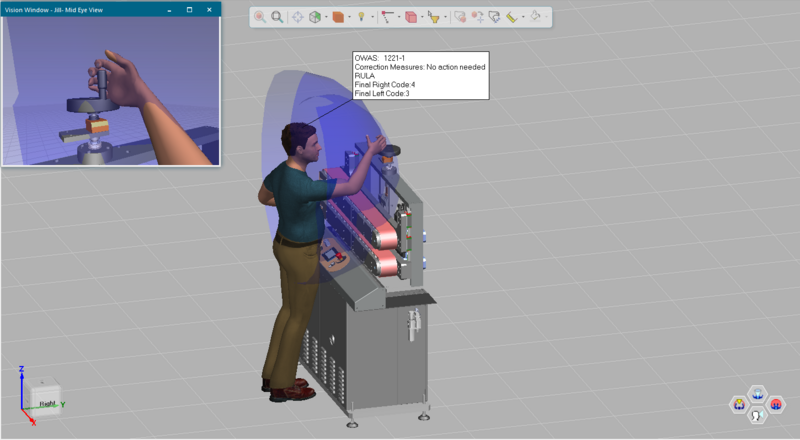Click the restore position icon with blue arrows
Screen dimensions: 800x440
[x=494, y=17]
